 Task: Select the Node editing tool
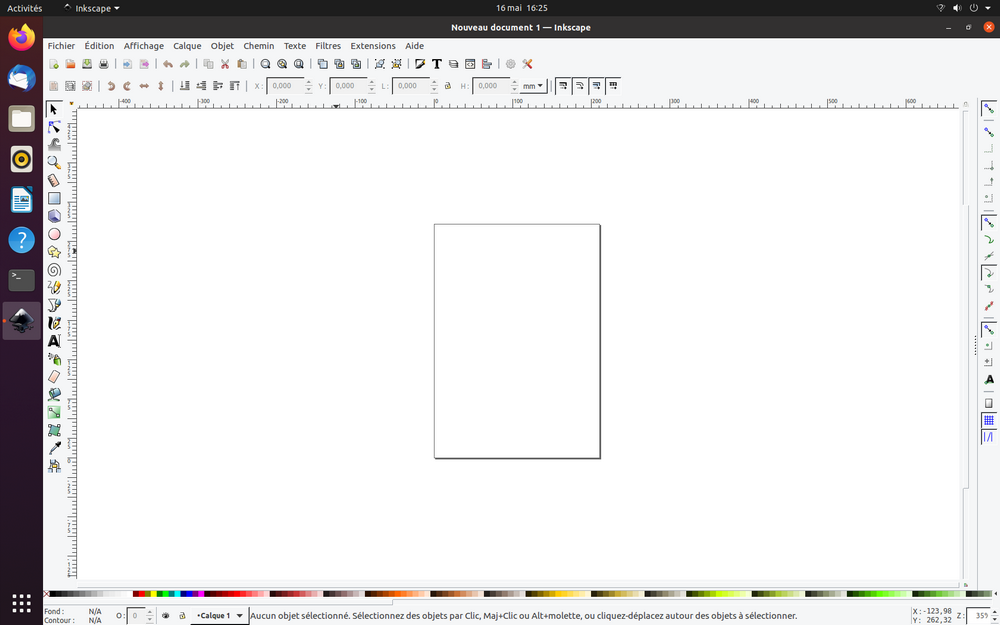coord(54,127)
